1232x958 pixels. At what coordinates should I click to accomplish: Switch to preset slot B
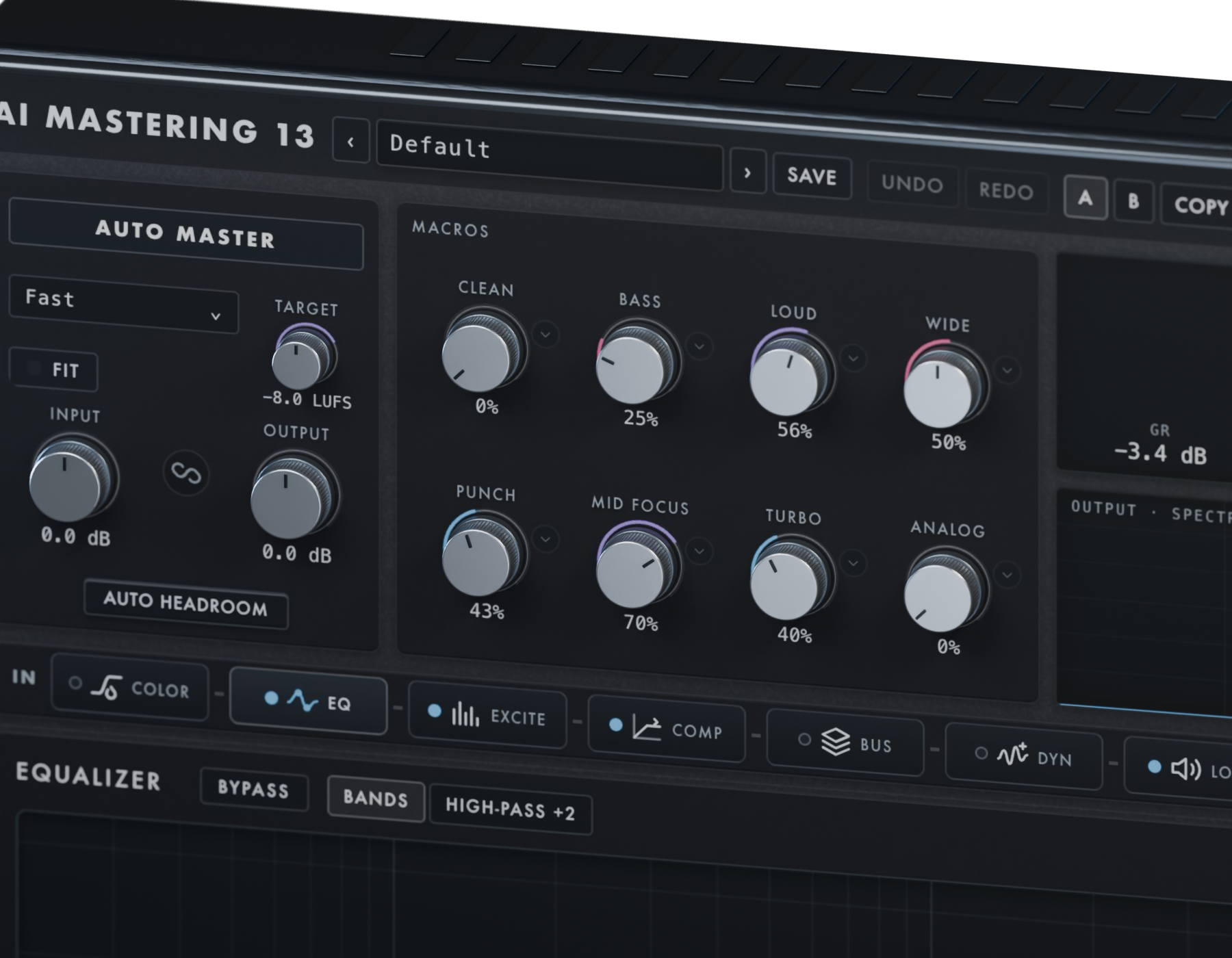[1133, 202]
